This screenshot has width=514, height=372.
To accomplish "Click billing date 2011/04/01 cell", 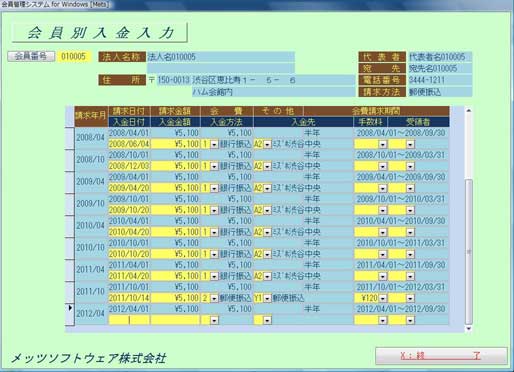I will tap(129, 265).
